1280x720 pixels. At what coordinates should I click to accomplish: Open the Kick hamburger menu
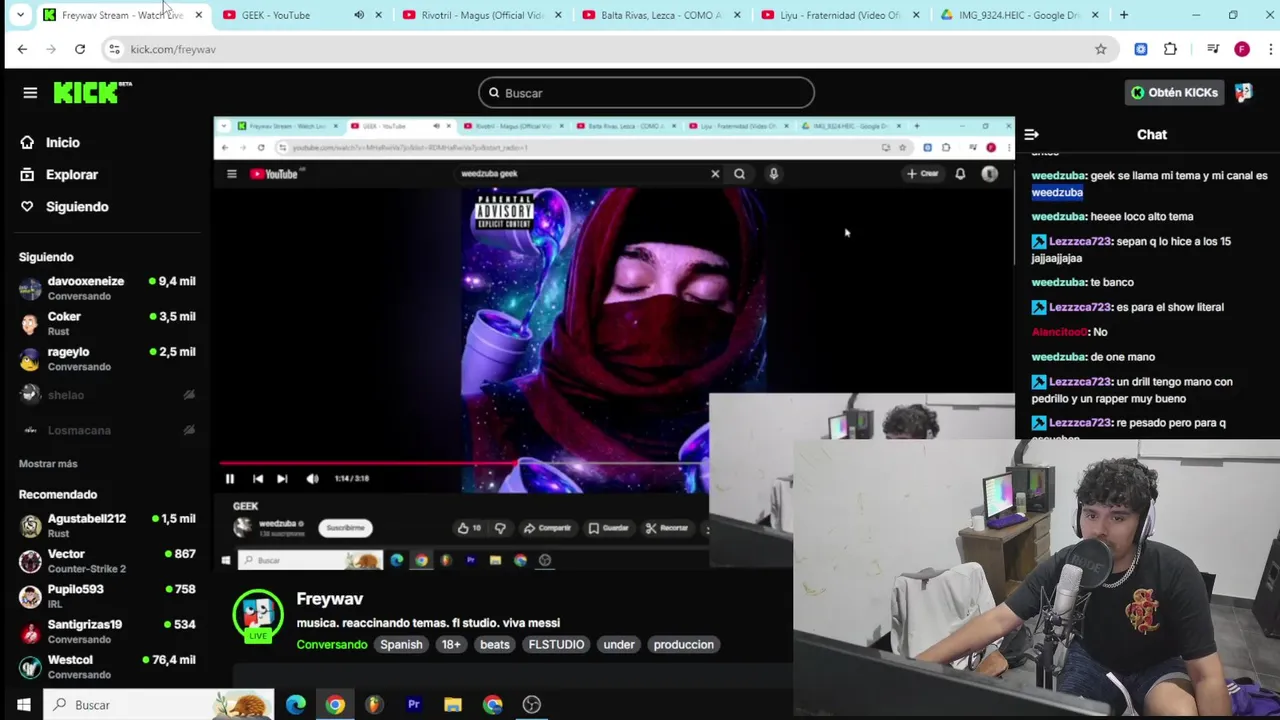coord(30,93)
